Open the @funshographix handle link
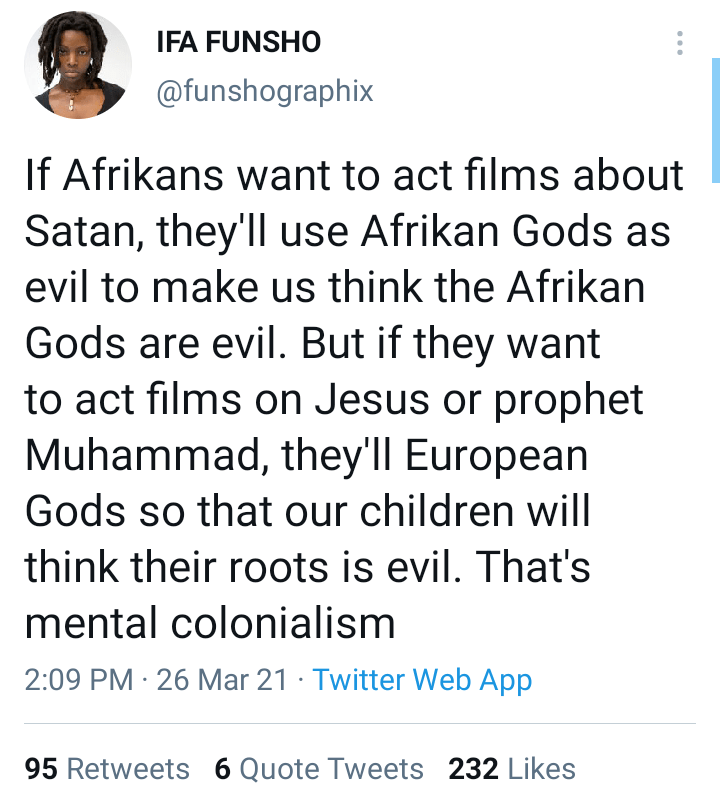 [264, 92]
